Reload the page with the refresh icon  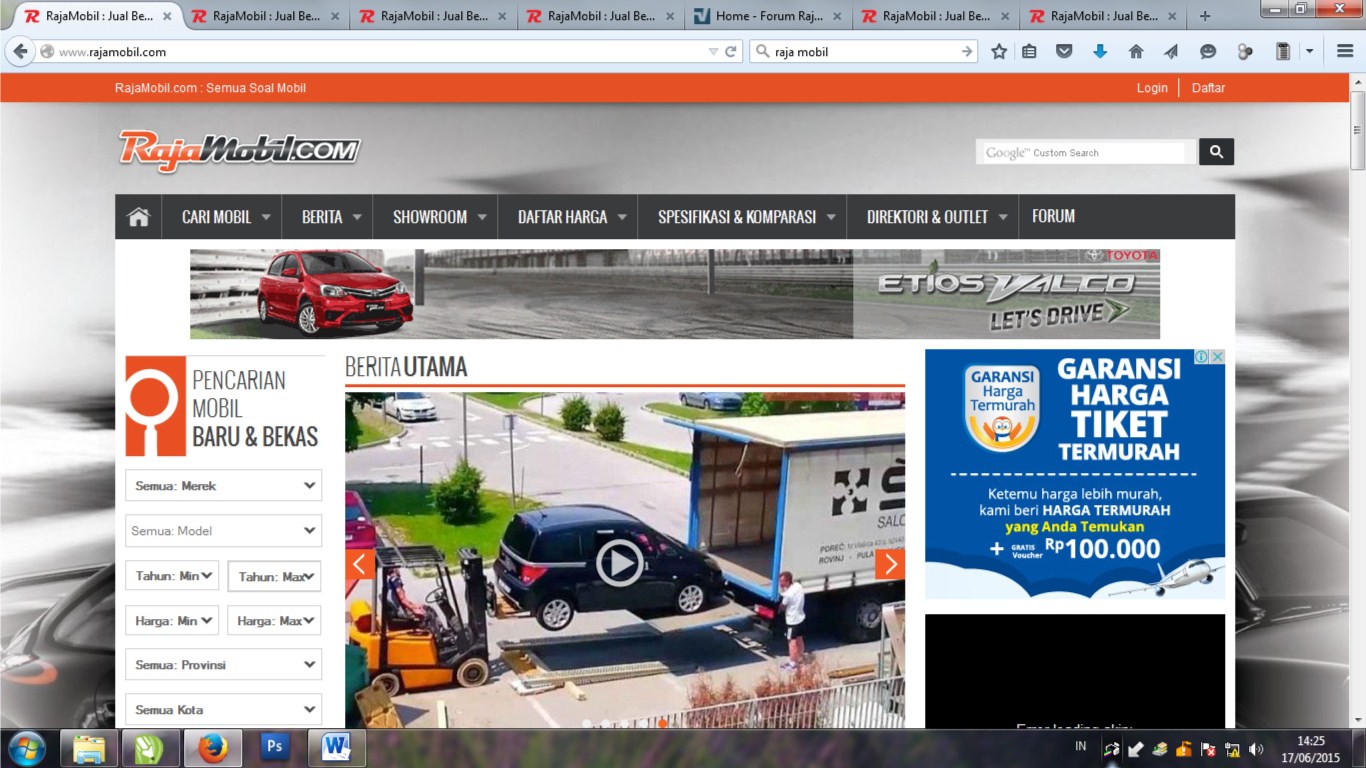click(731, 52)
